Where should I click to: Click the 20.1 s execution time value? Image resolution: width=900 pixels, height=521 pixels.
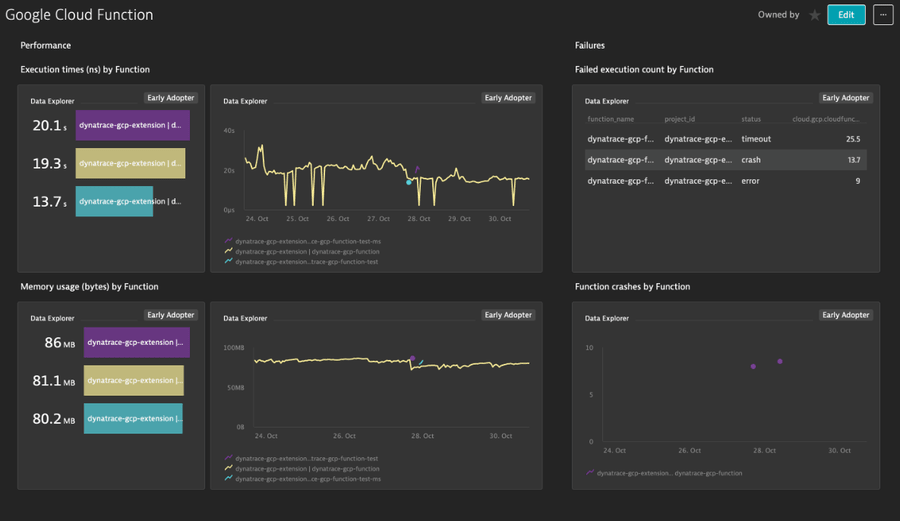point(49,125)
